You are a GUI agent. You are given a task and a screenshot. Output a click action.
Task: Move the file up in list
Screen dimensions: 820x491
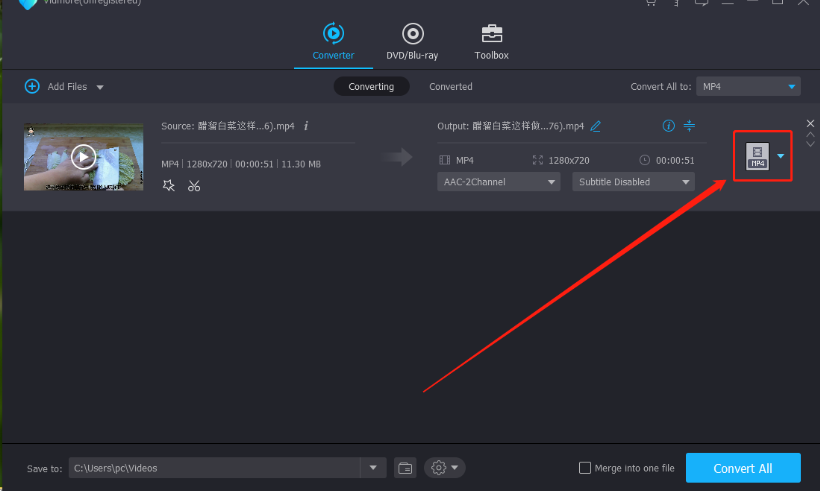point(810,135)
